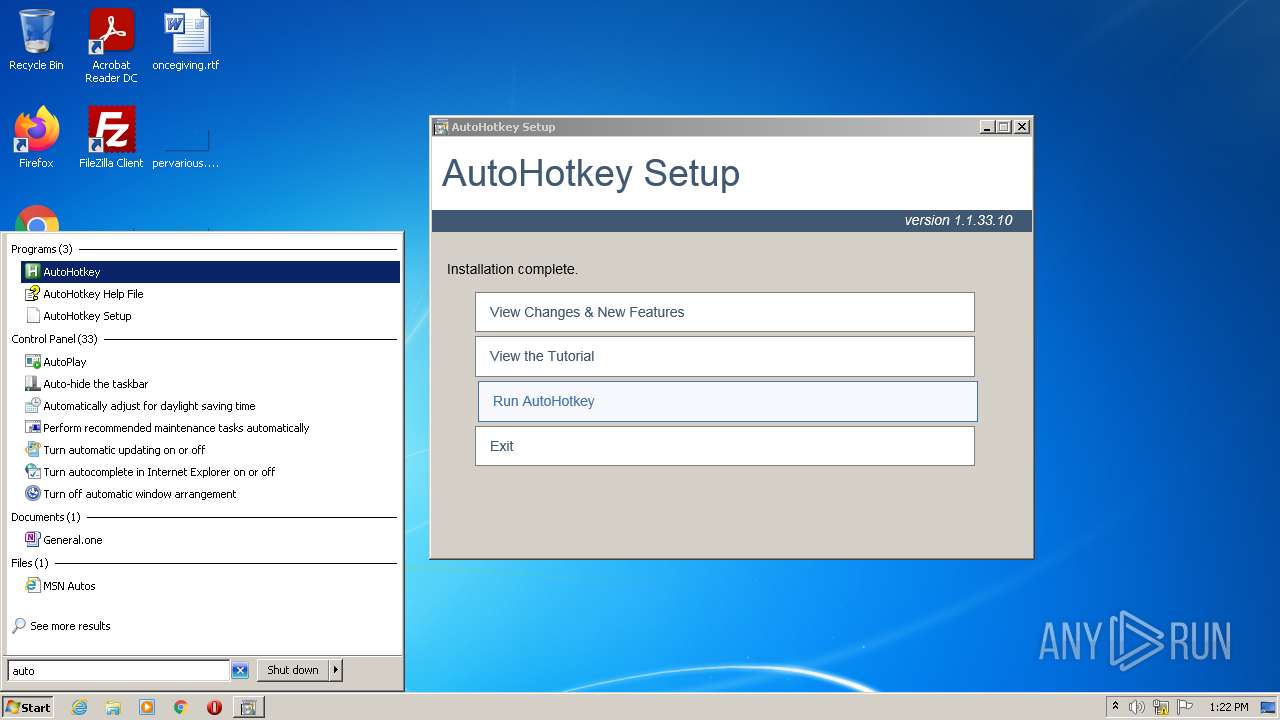This screenshot has width=1280, height=720.
Task: Click the green AutoHotkey program icon
Action: (x=32, y=272)
